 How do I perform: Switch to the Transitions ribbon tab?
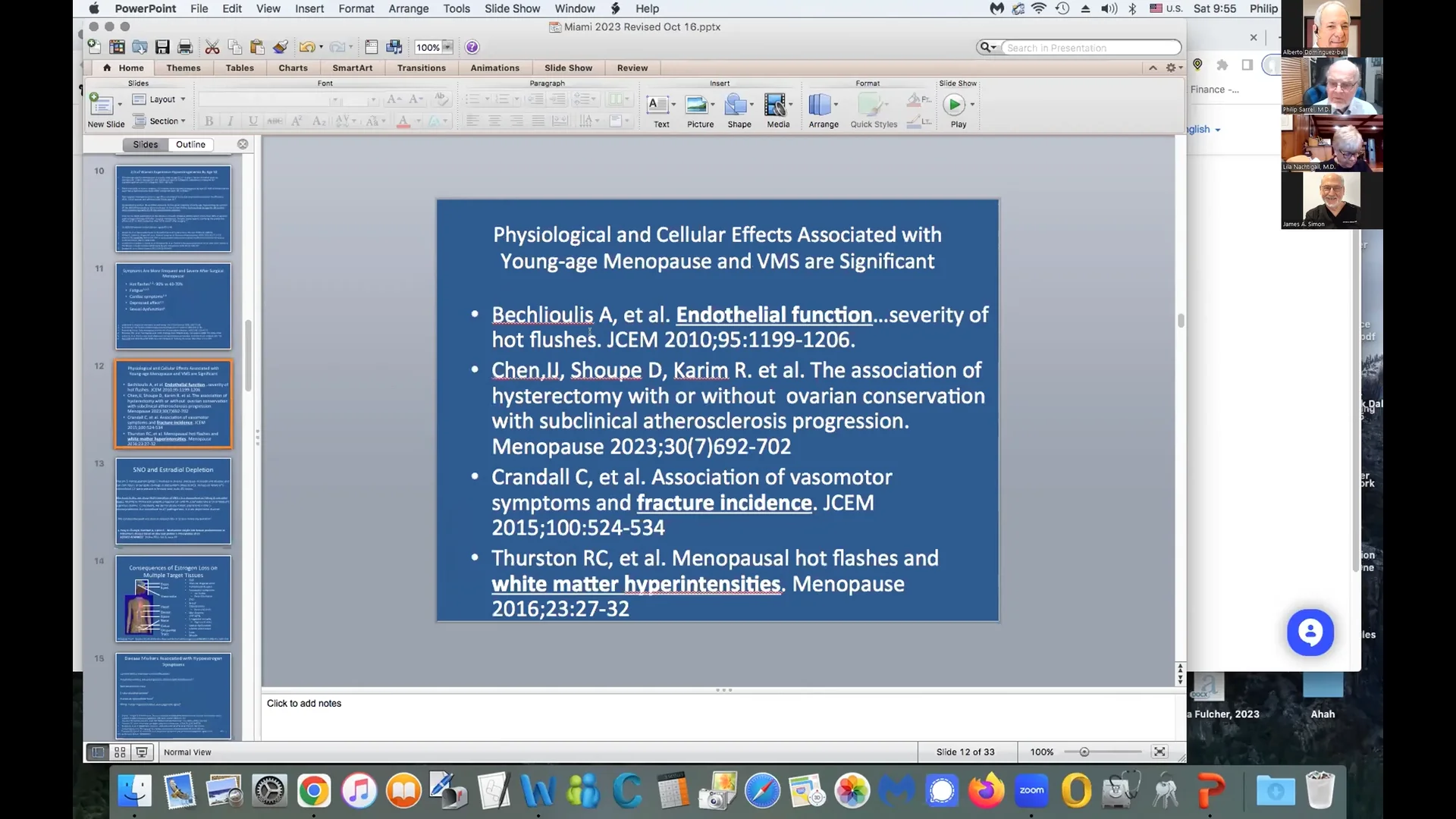(422, 68)
